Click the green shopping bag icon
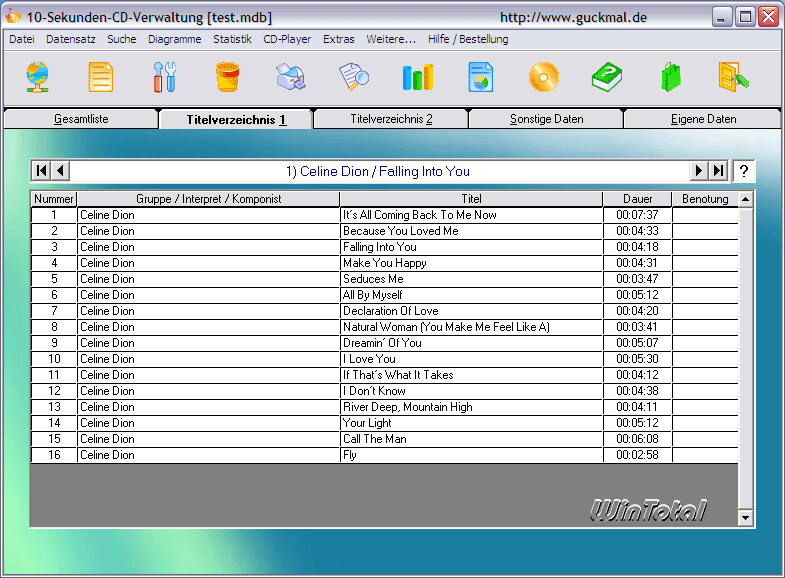Screen dimensions: 785x578 pyautogui.click(x=671, y=77)
